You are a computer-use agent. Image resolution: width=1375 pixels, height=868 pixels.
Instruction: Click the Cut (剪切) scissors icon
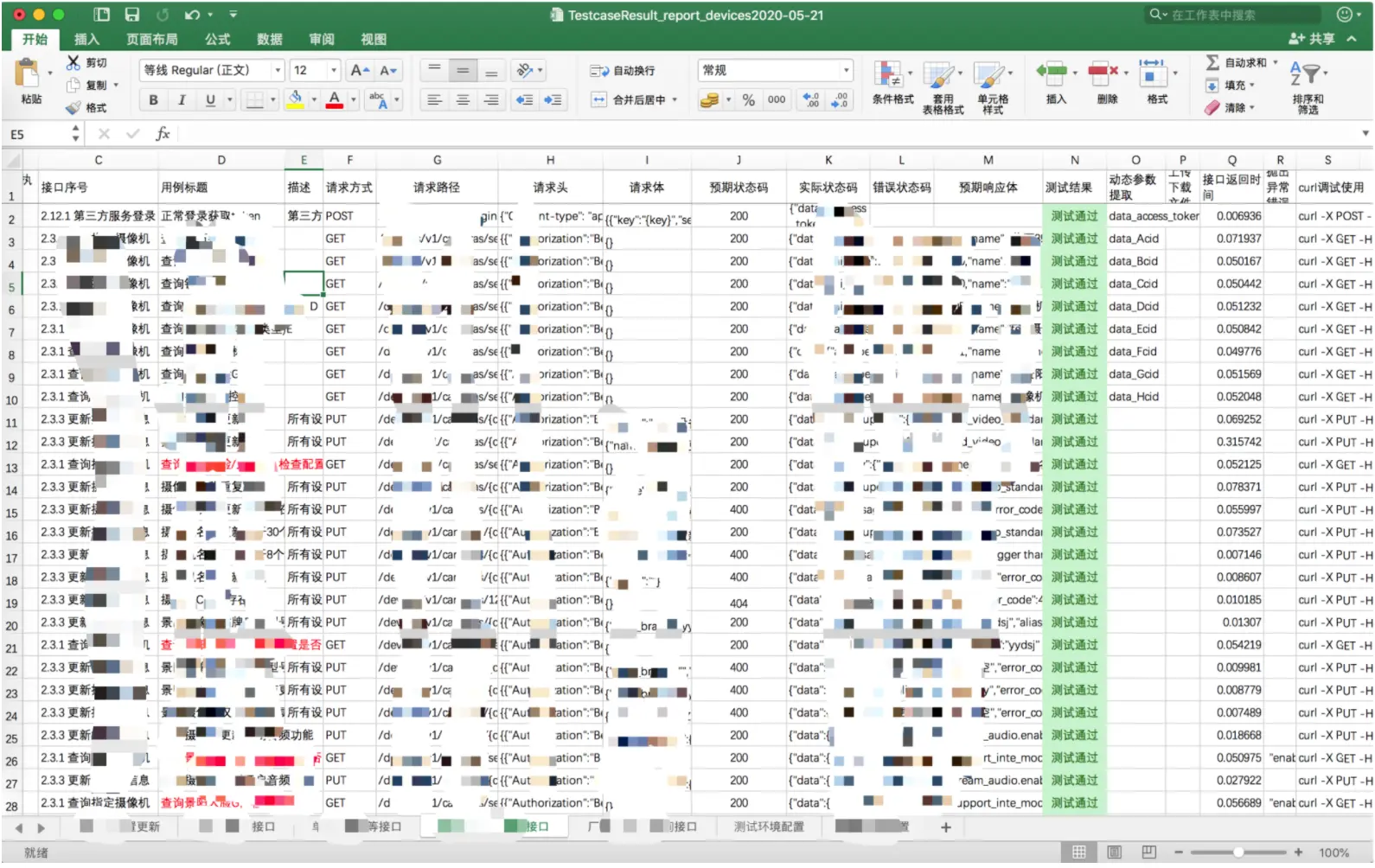click(74, 62)
